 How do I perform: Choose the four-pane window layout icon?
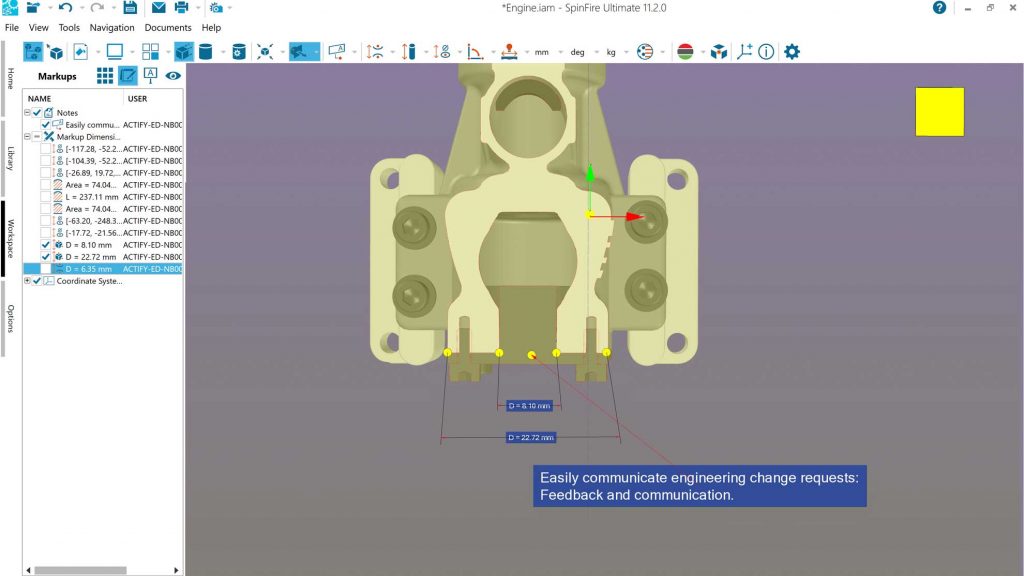[x=150, y=52]
